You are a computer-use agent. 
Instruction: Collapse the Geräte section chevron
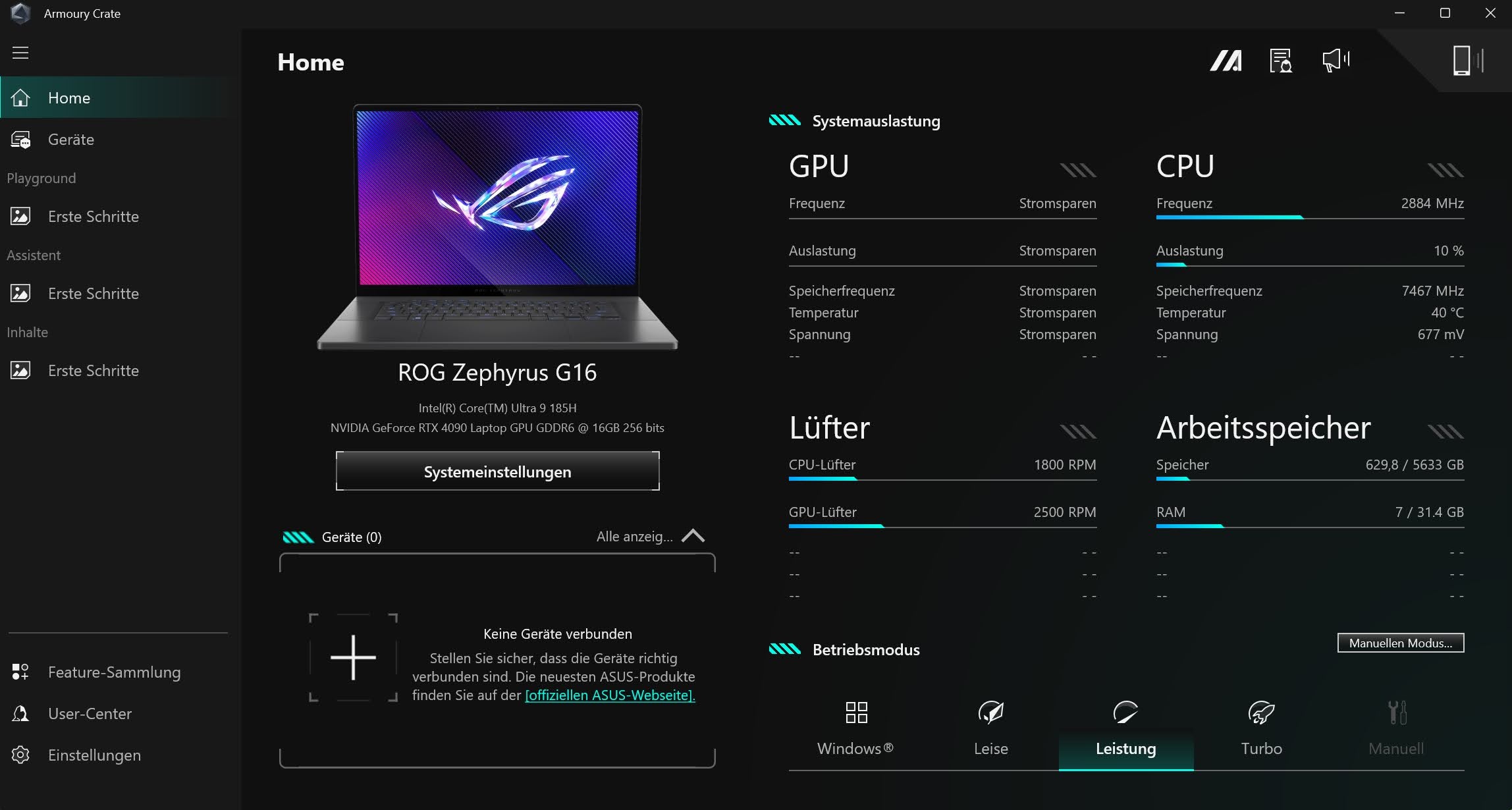[693, 536]
